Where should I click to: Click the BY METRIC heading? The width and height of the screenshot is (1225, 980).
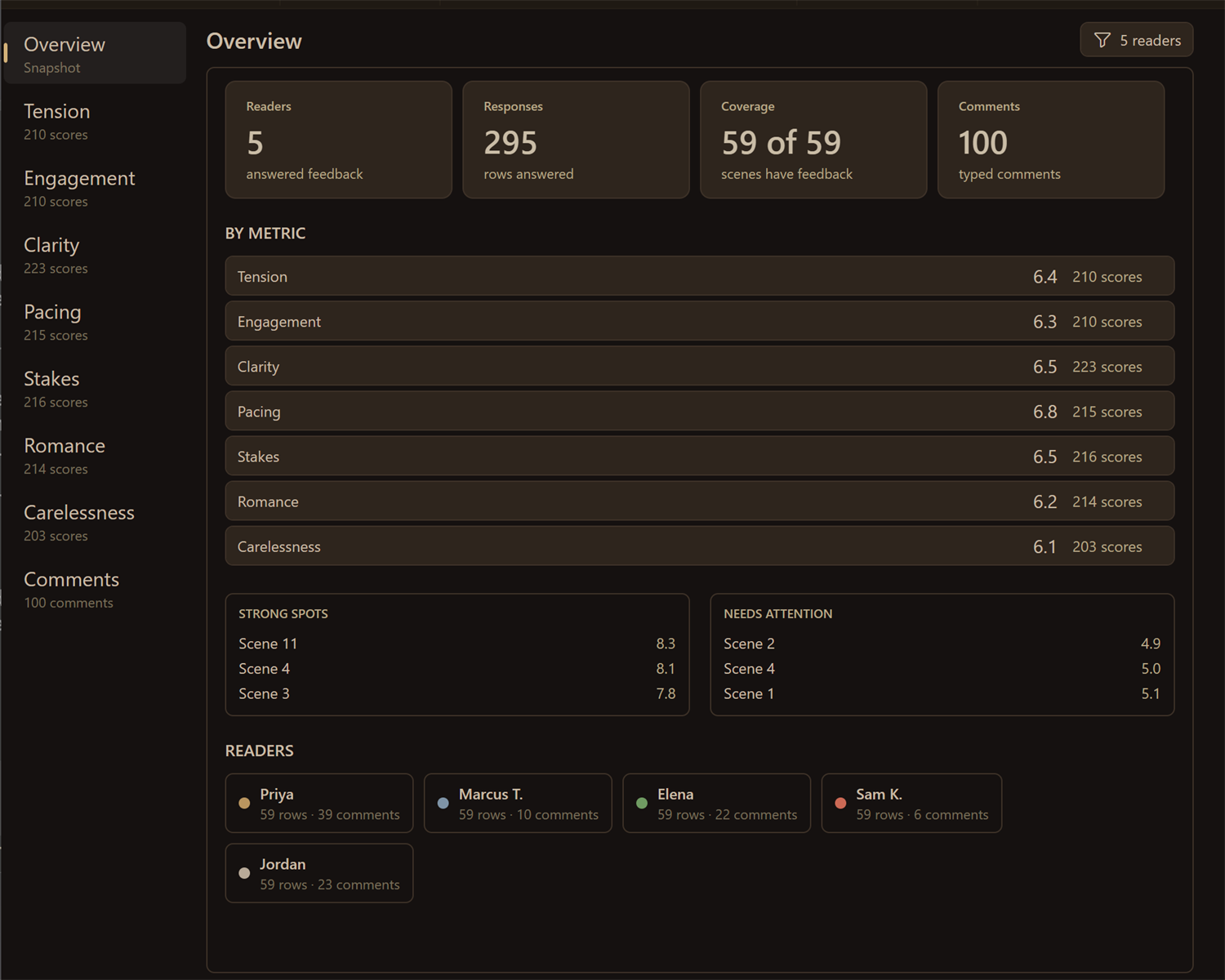point(265,234)
